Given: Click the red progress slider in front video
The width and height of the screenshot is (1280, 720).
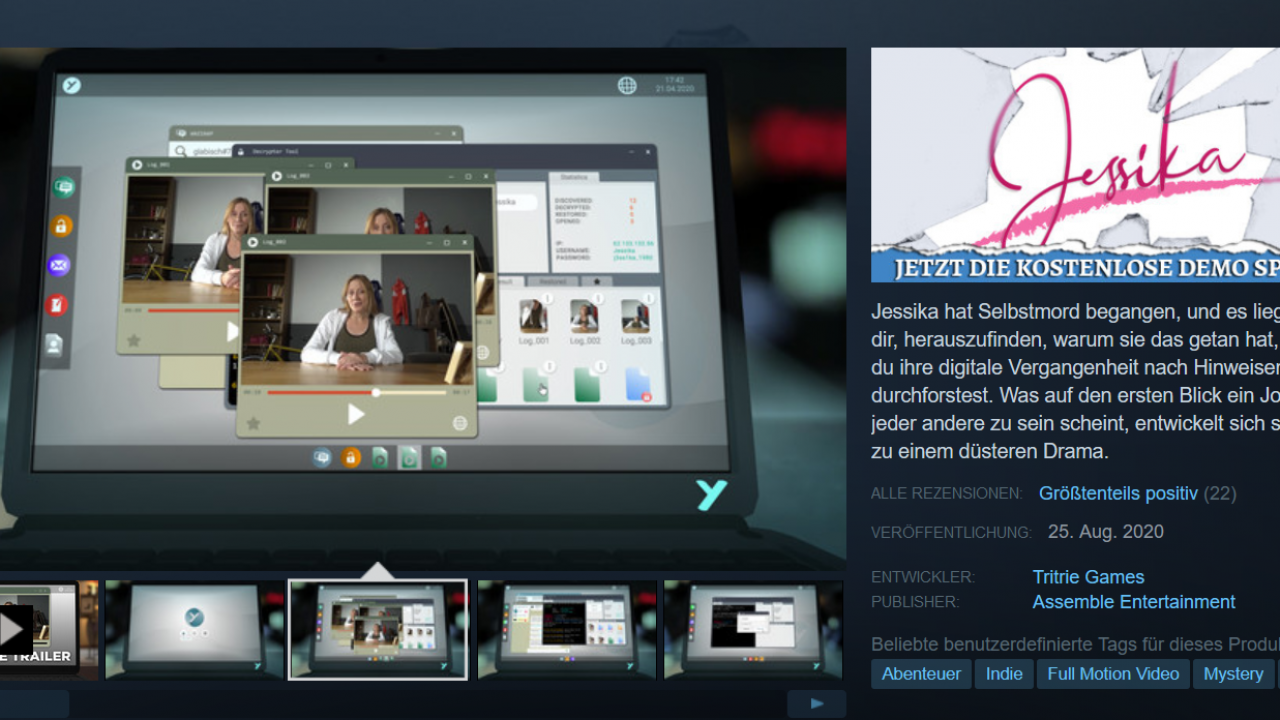Looking at the screenshot, I should click(x=376, y=393).
